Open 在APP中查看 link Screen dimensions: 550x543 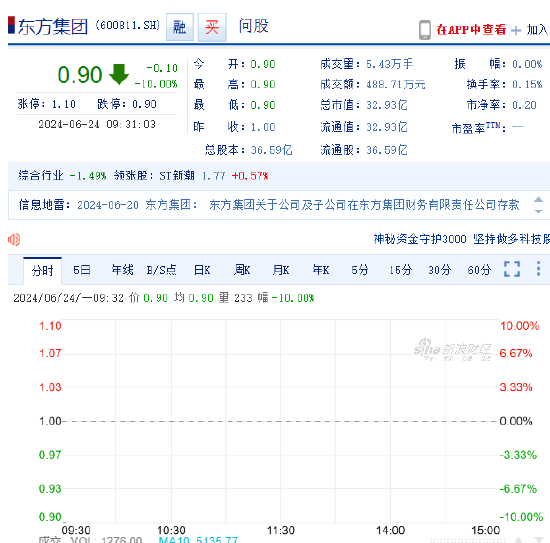471,30
